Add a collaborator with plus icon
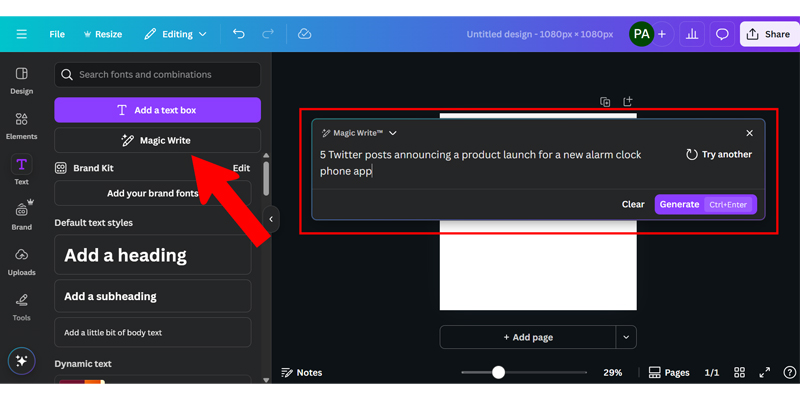Viewport: 800px width, 400px height. tap(662, 34)
